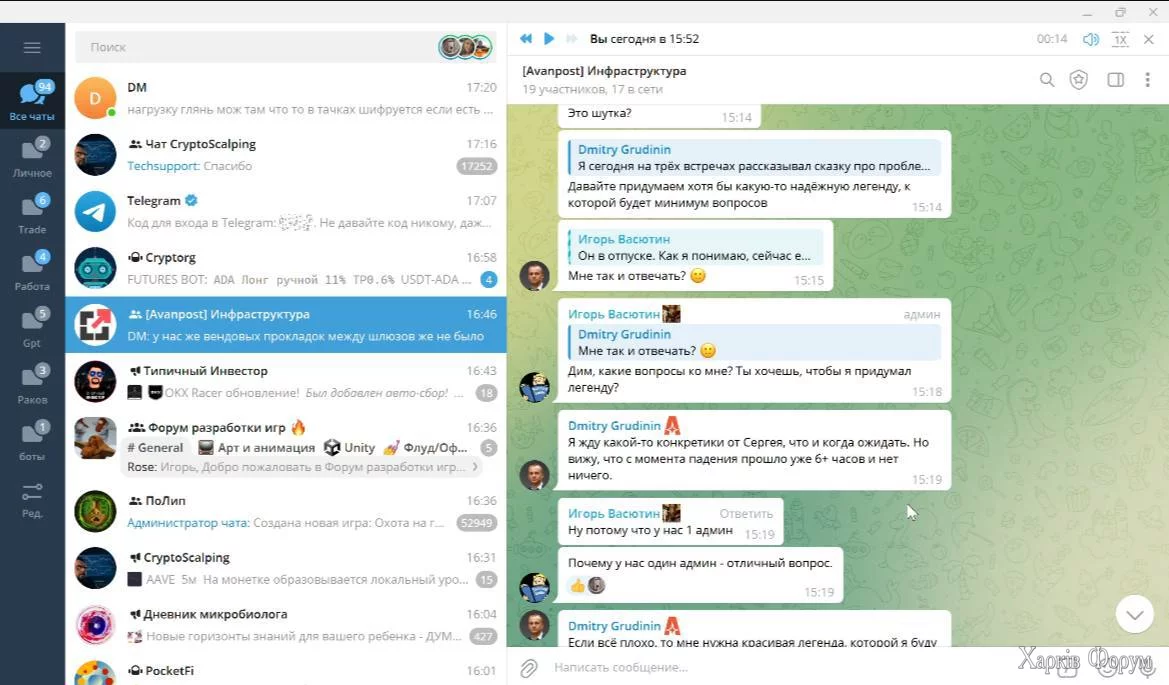Rewind to previous voice message
Screen dimensions: 1169x685
[x=526, y=39]
